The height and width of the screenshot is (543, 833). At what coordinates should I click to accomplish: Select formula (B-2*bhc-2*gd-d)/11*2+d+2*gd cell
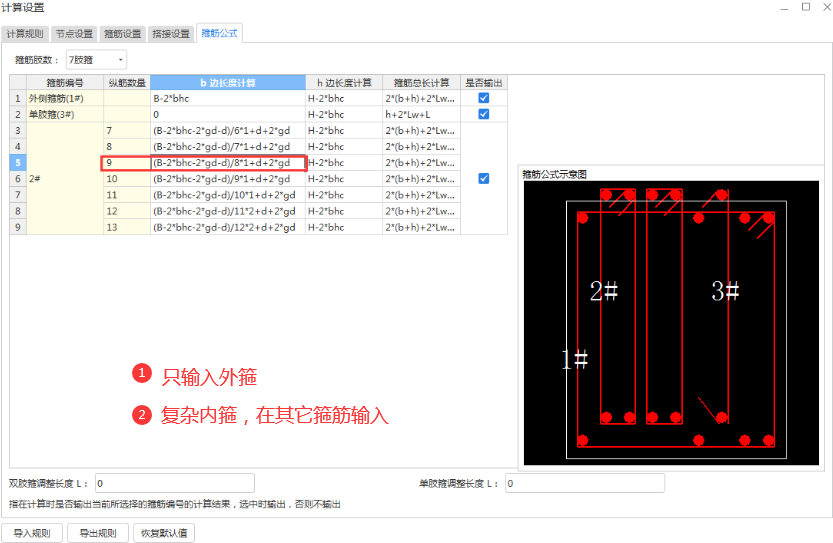coord(228,211)
